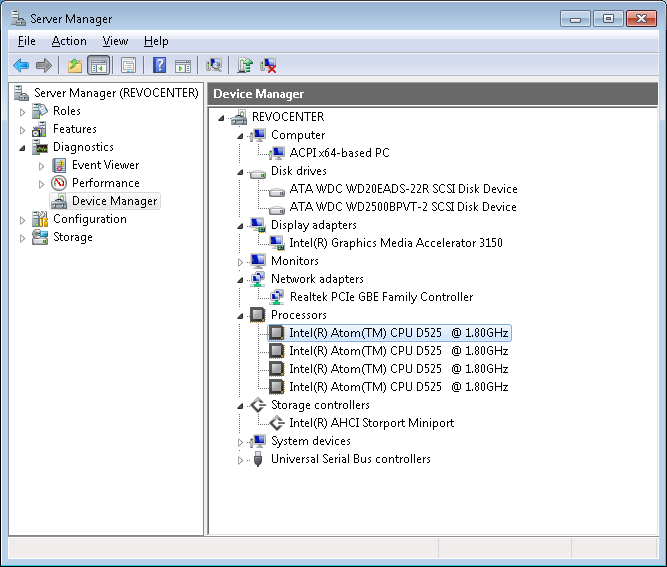This screenshot has width=667, height=567.
Task: Open the Help menu
Action: coord(156,41)
